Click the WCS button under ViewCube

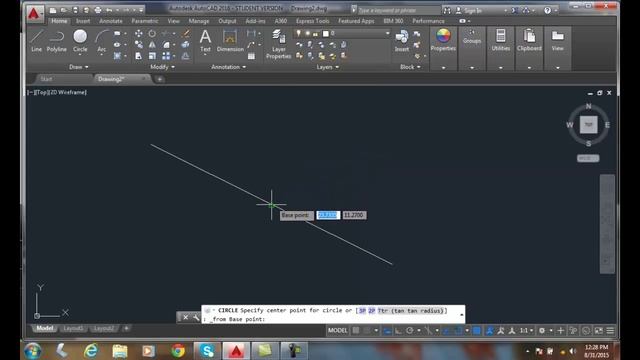tap(588, 158)
